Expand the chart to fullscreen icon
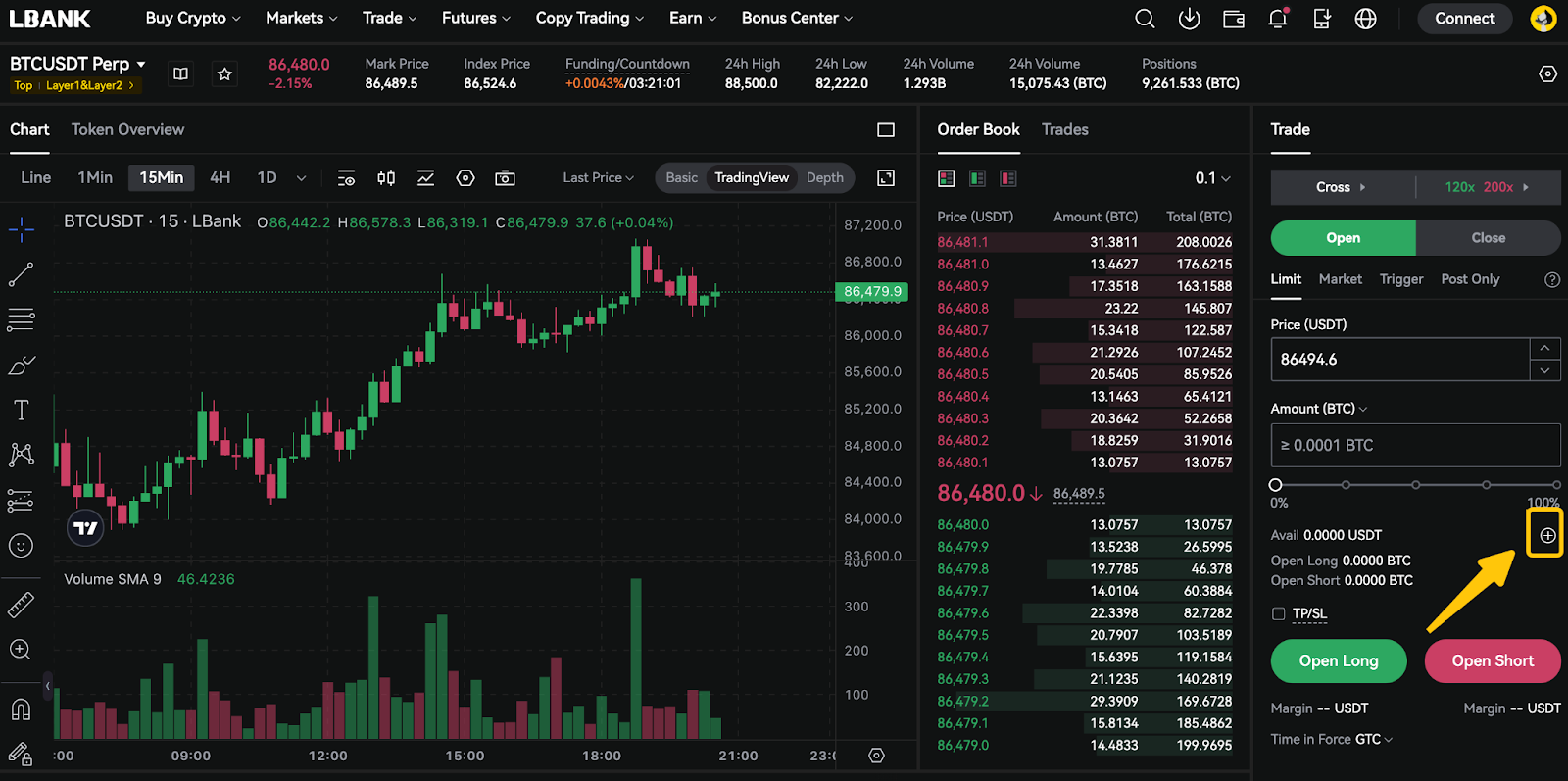 click(x=886, y=177)
